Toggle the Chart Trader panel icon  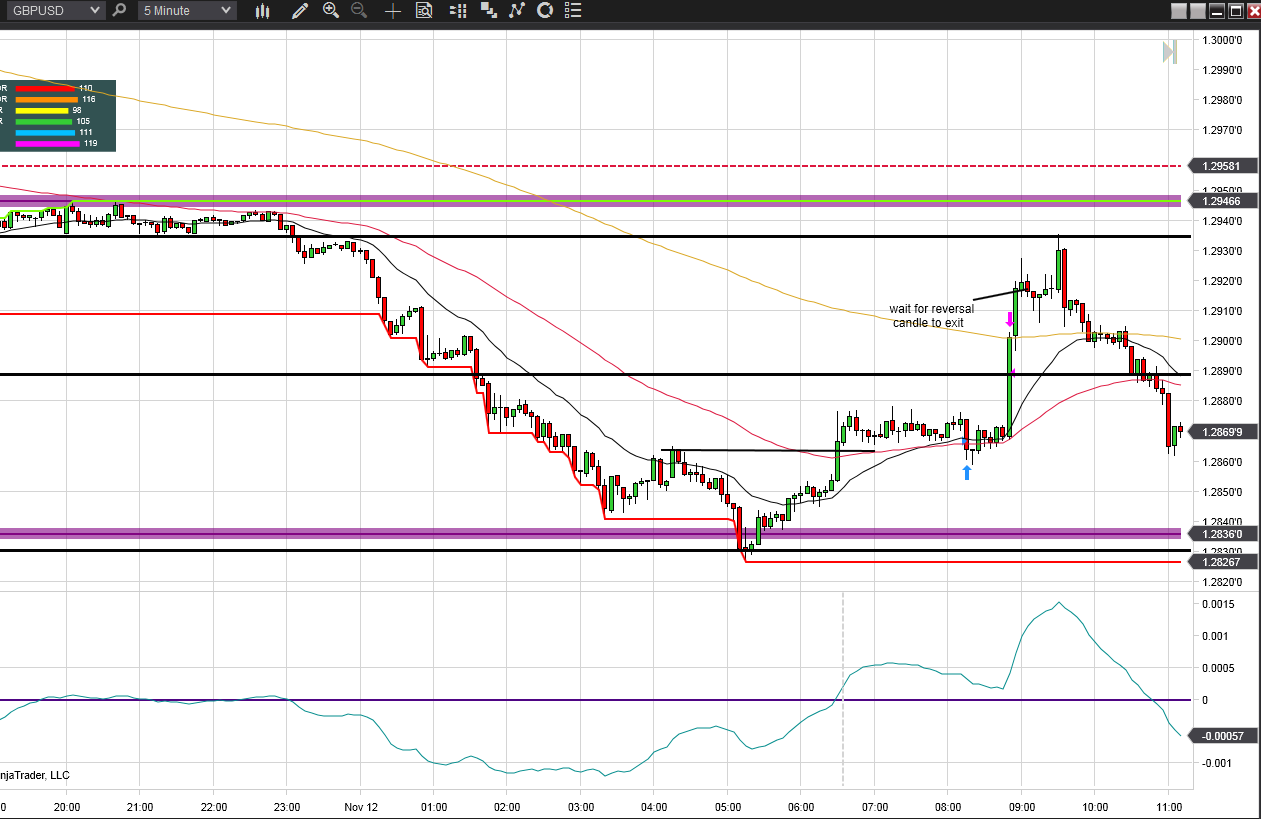tap(458, 11)
